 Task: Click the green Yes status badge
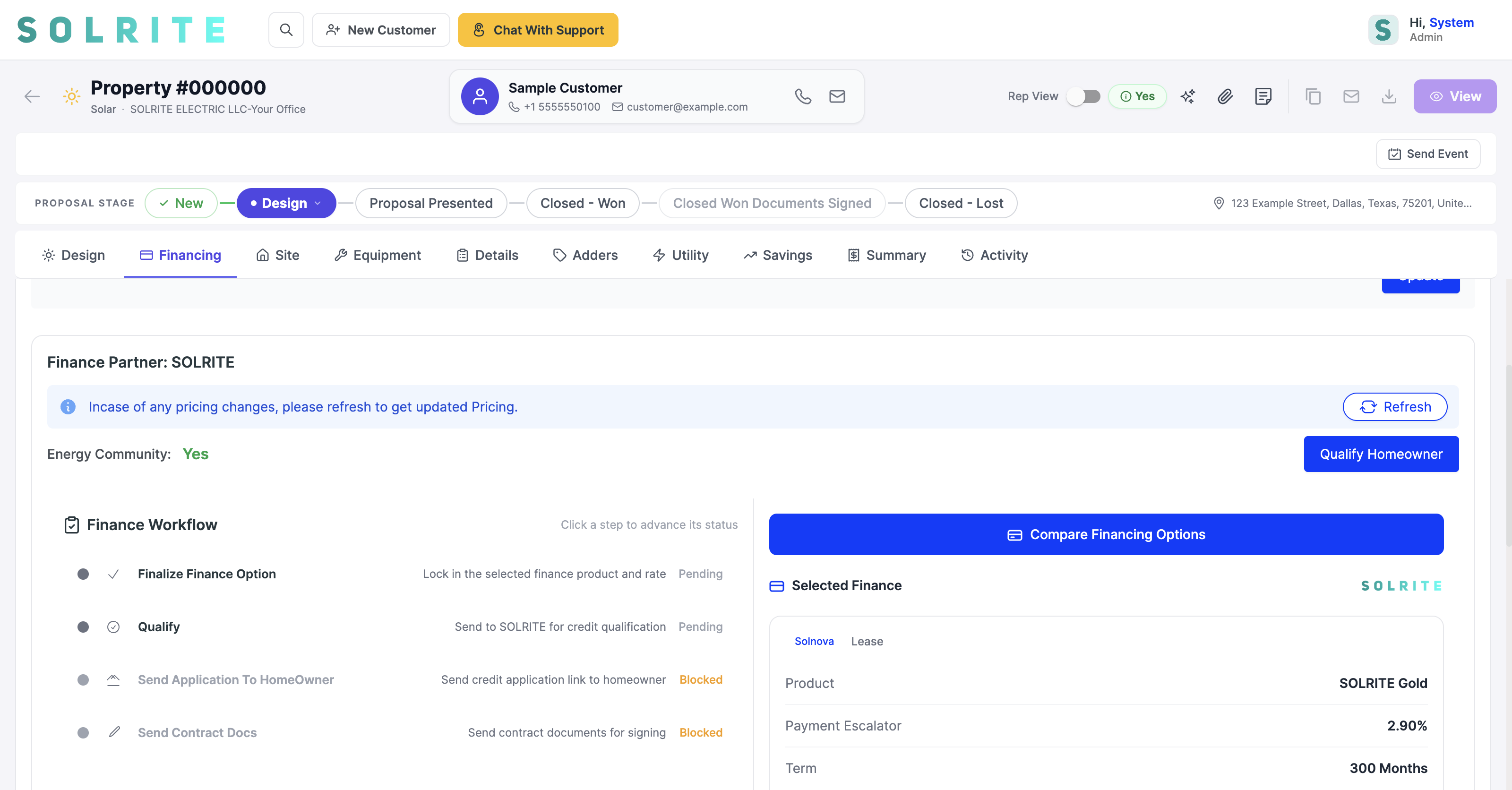(1137, 96)
